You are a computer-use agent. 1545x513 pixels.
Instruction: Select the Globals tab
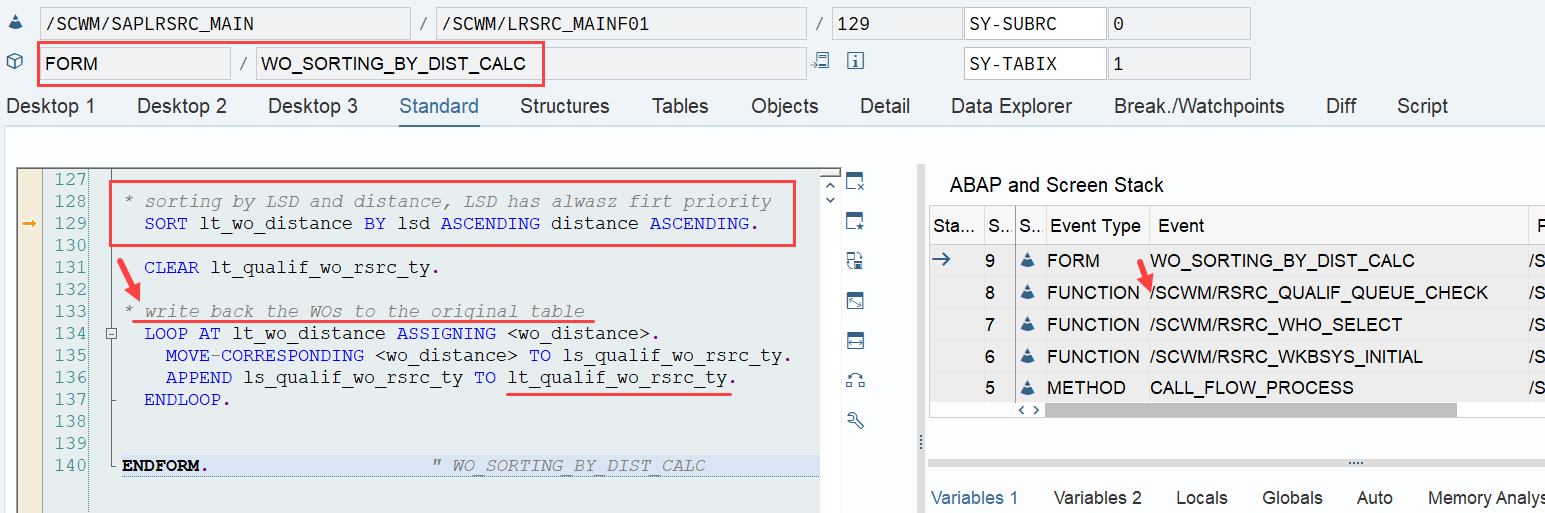pyautogui.click(x=1293, y=498)
